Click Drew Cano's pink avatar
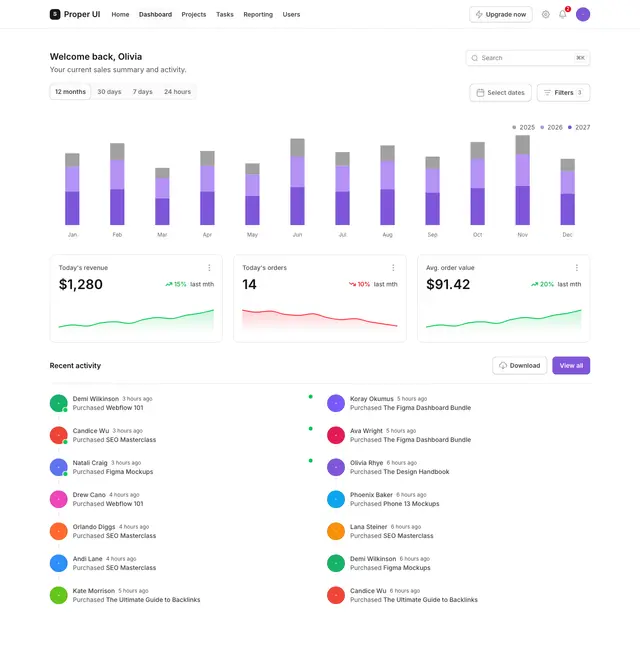640x647 pixels. pos(59,499)
